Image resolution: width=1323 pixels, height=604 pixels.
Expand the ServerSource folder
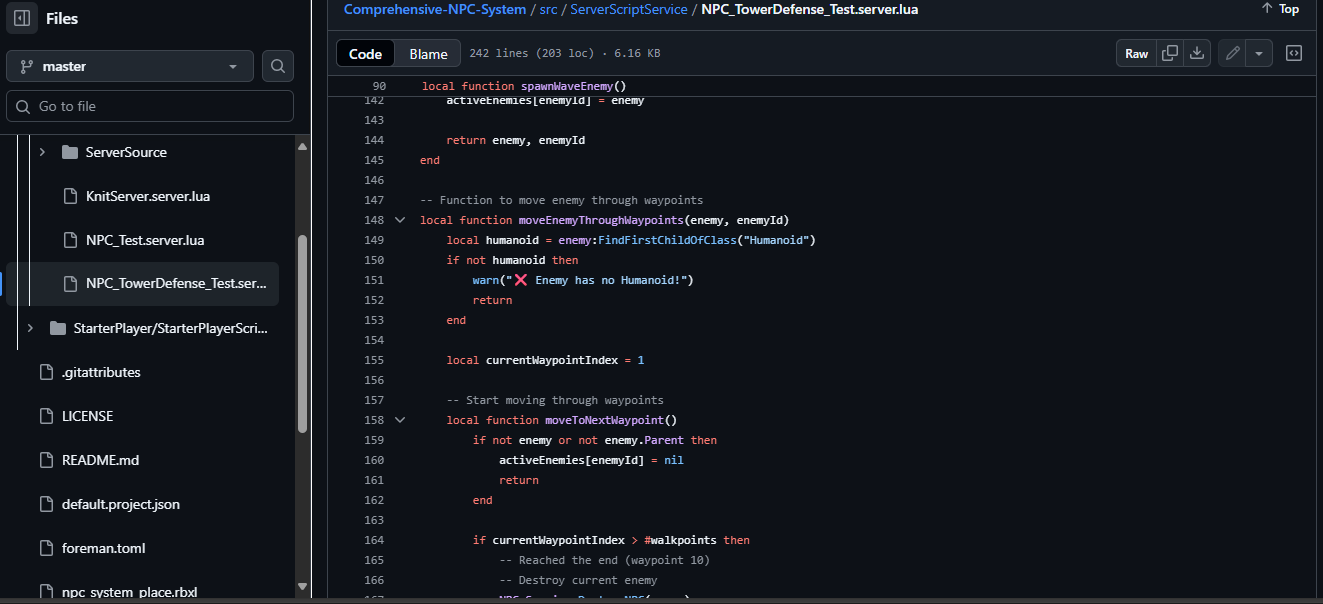click(x=42, y=152)
